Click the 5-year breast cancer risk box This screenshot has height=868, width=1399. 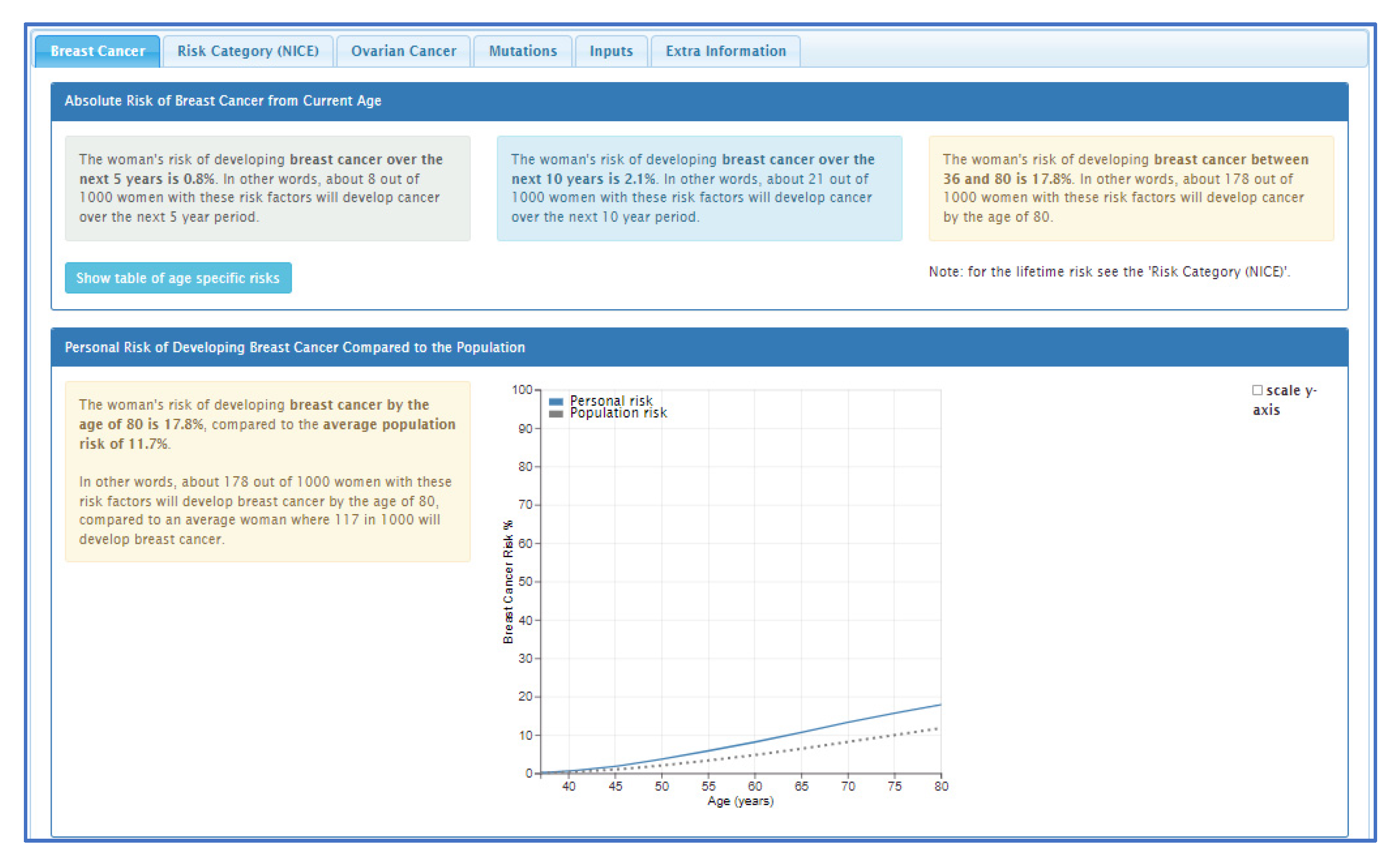pos(267,188)
